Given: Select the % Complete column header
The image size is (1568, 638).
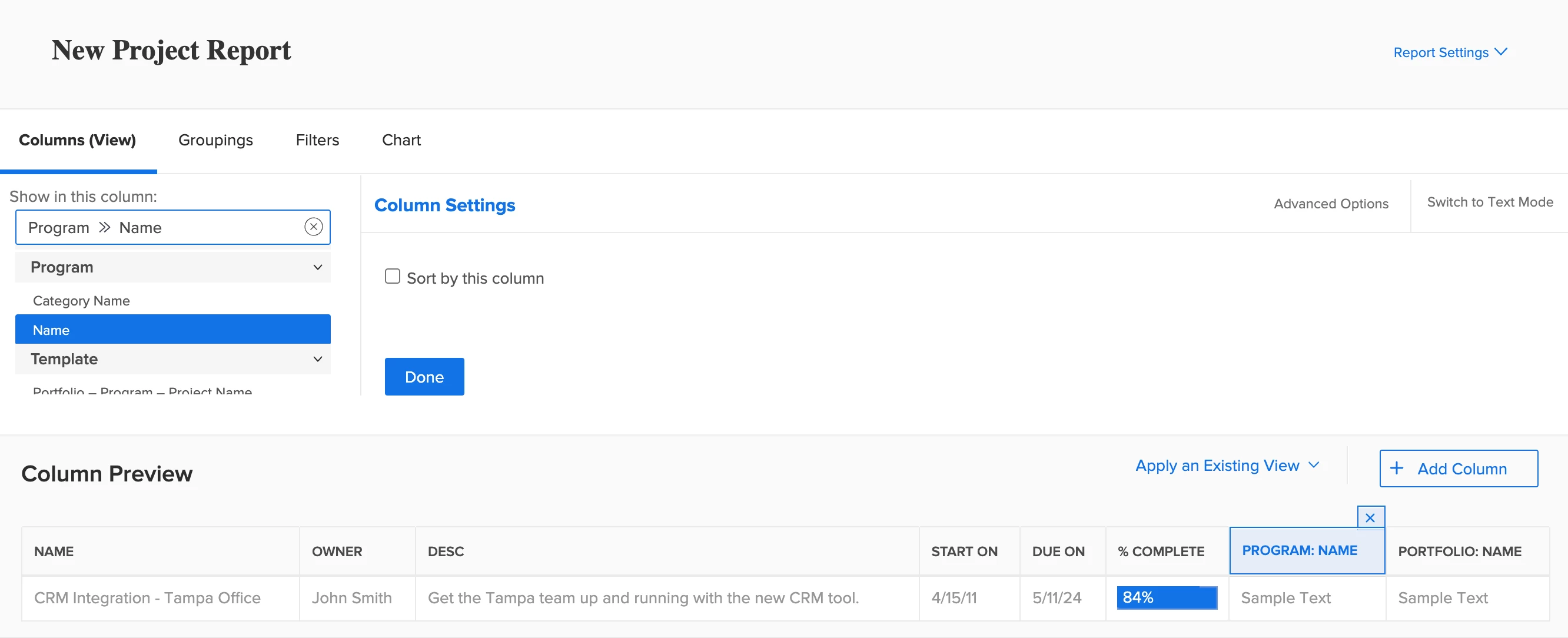Looking at the screenshot, I should [x=1160, y=551].
